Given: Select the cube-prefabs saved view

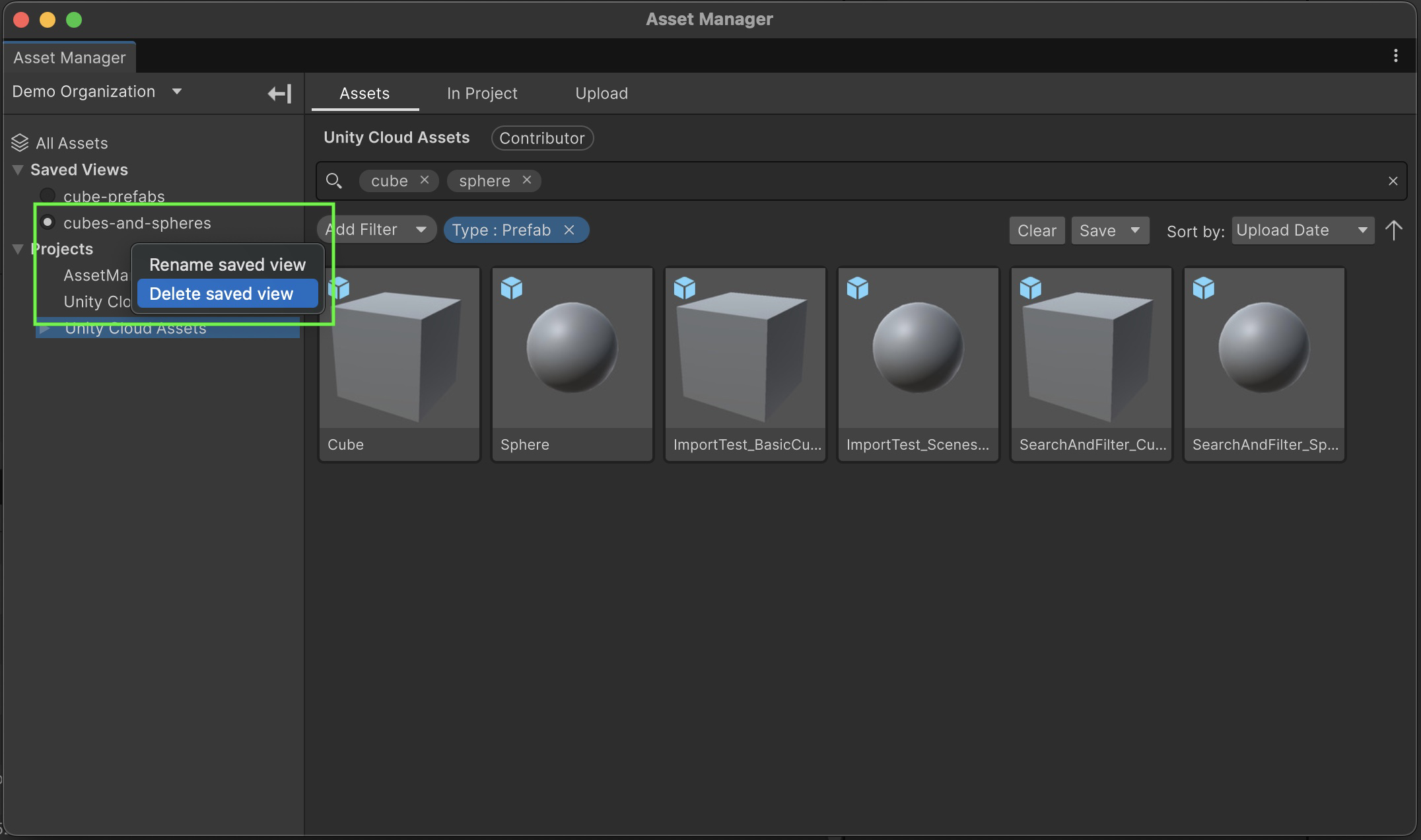Looking at the screenshot, I should 114,196.
